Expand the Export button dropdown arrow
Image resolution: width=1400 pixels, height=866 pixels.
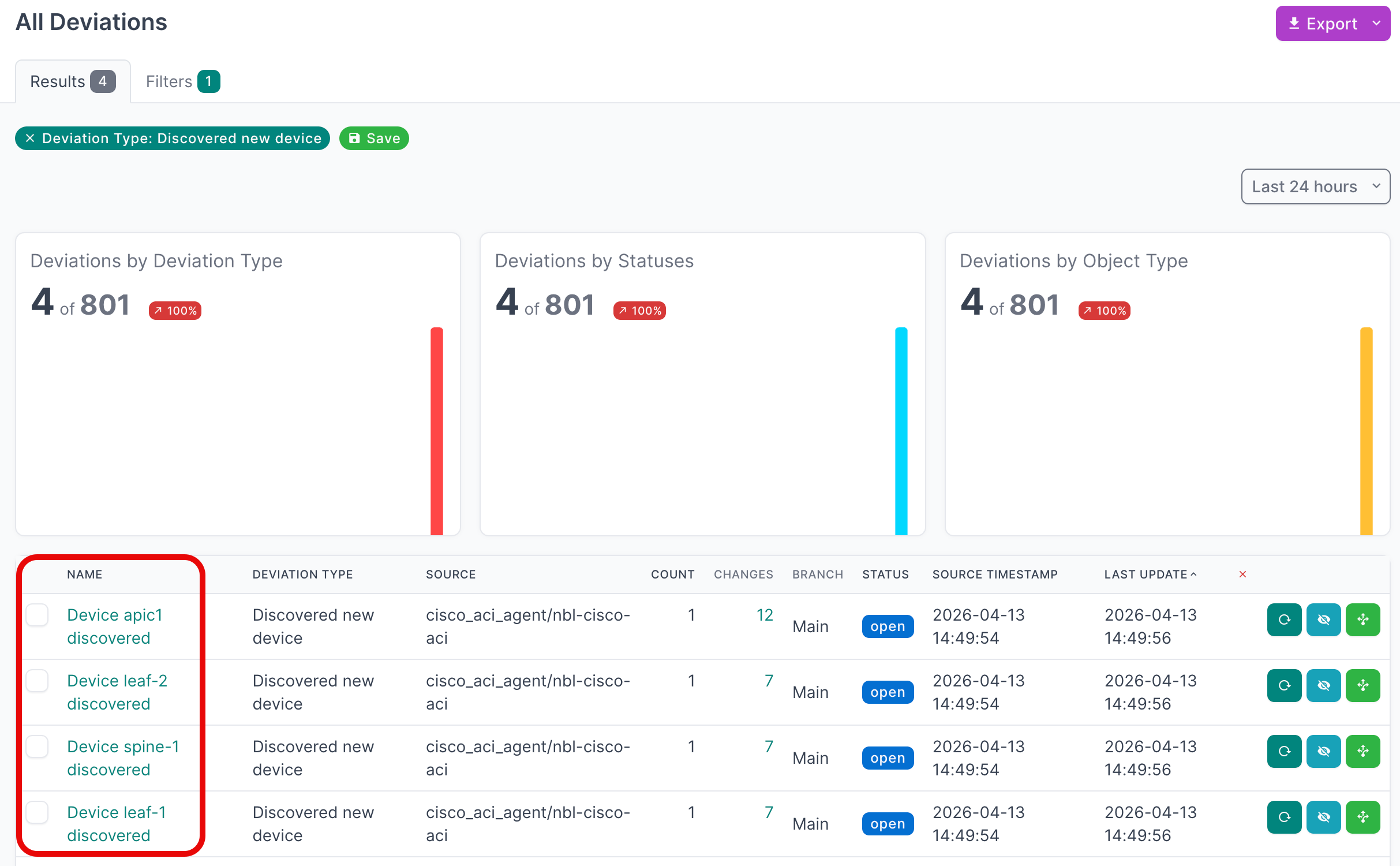click(x=1376, y=24)
